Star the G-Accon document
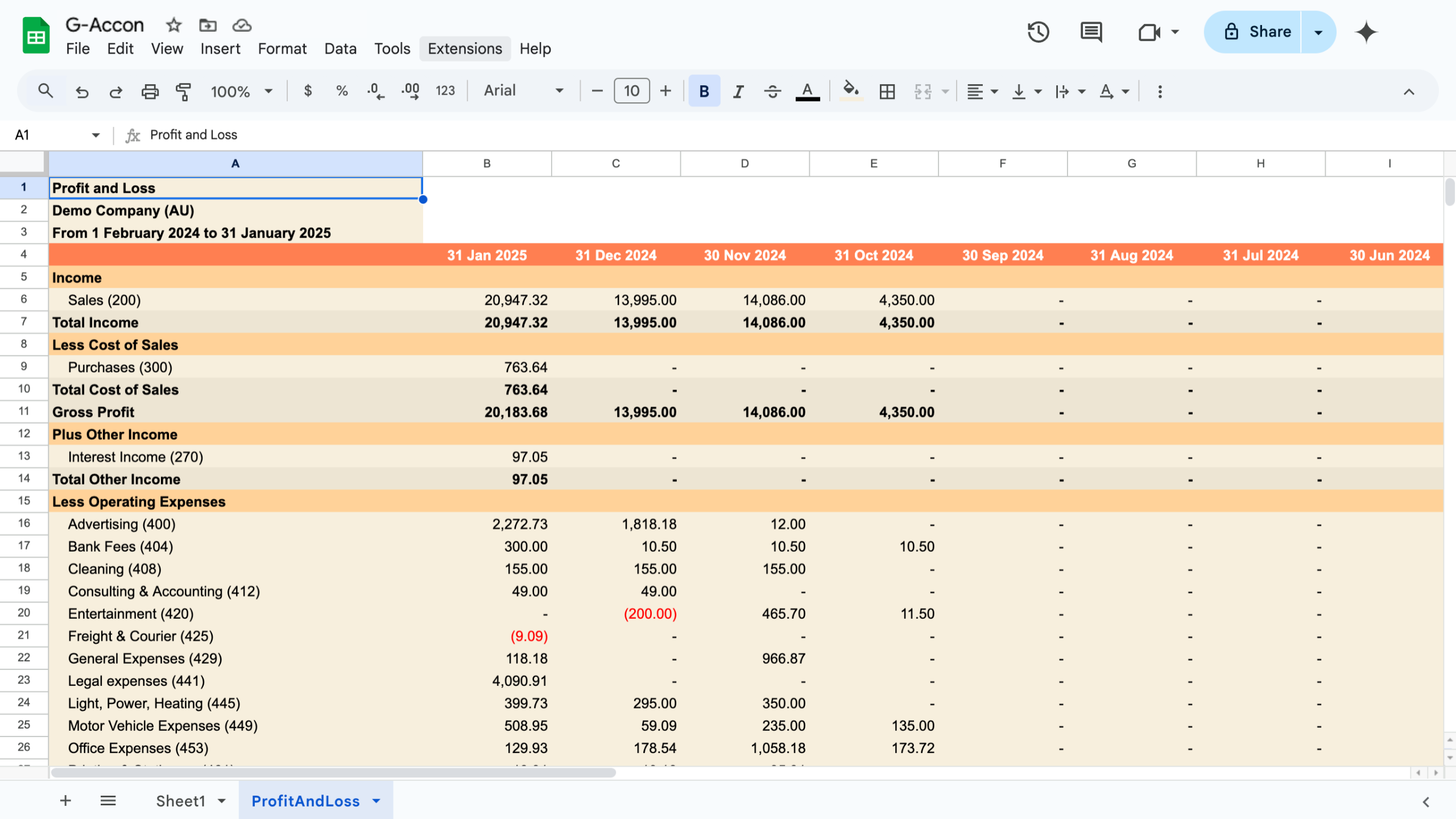 pos(173,25)
